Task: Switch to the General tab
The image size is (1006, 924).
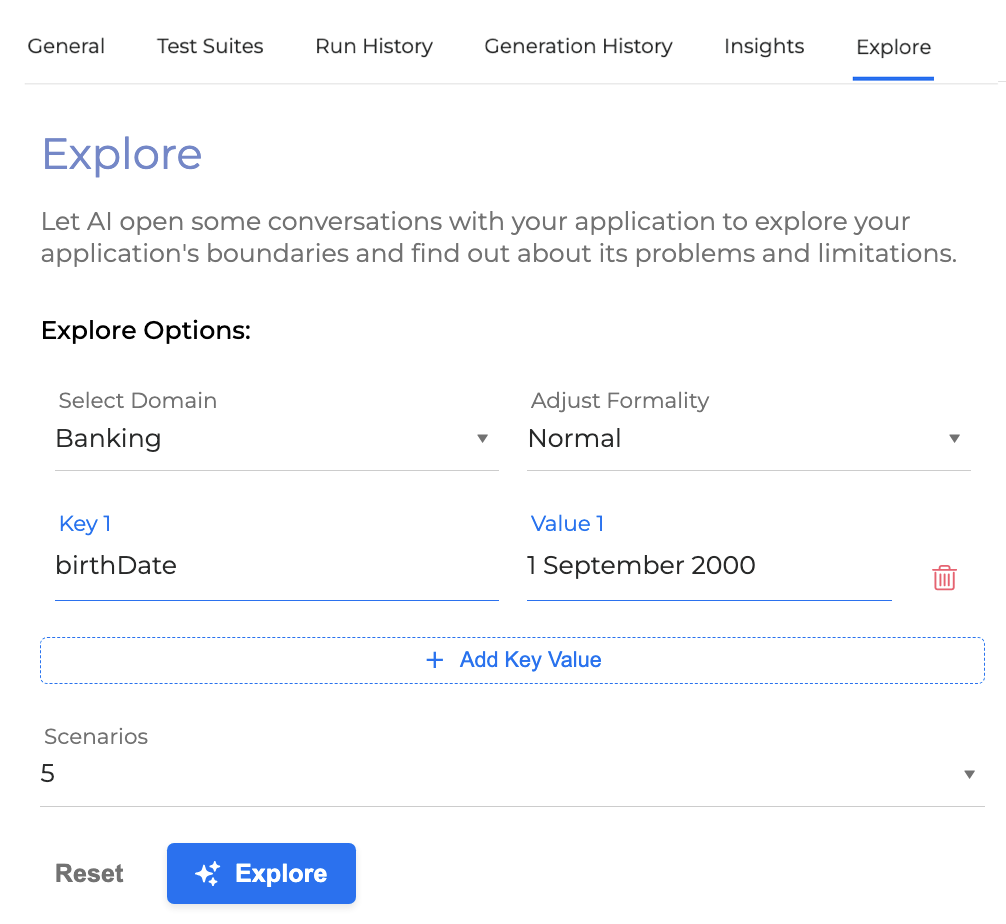Action: 66,46
